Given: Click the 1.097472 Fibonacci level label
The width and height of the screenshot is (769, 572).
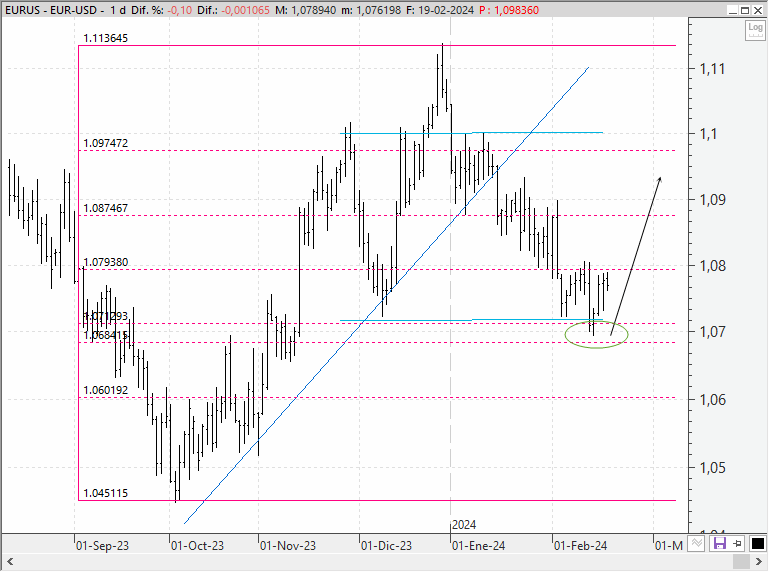Looking at the screenshot, I should (105, 143).
